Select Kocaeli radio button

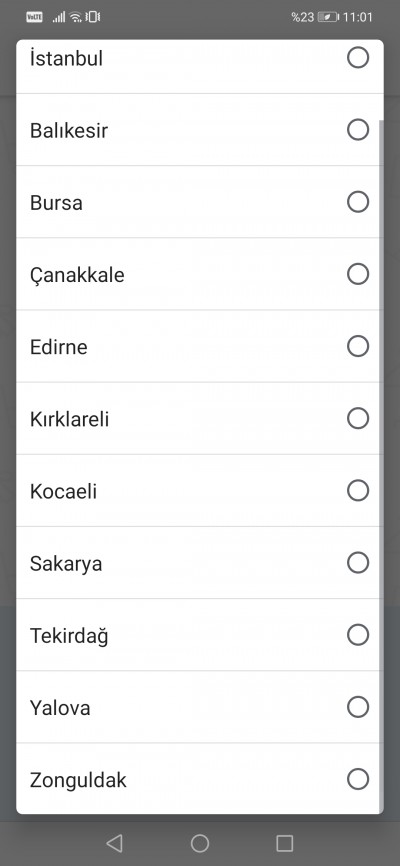pos(358,490)
